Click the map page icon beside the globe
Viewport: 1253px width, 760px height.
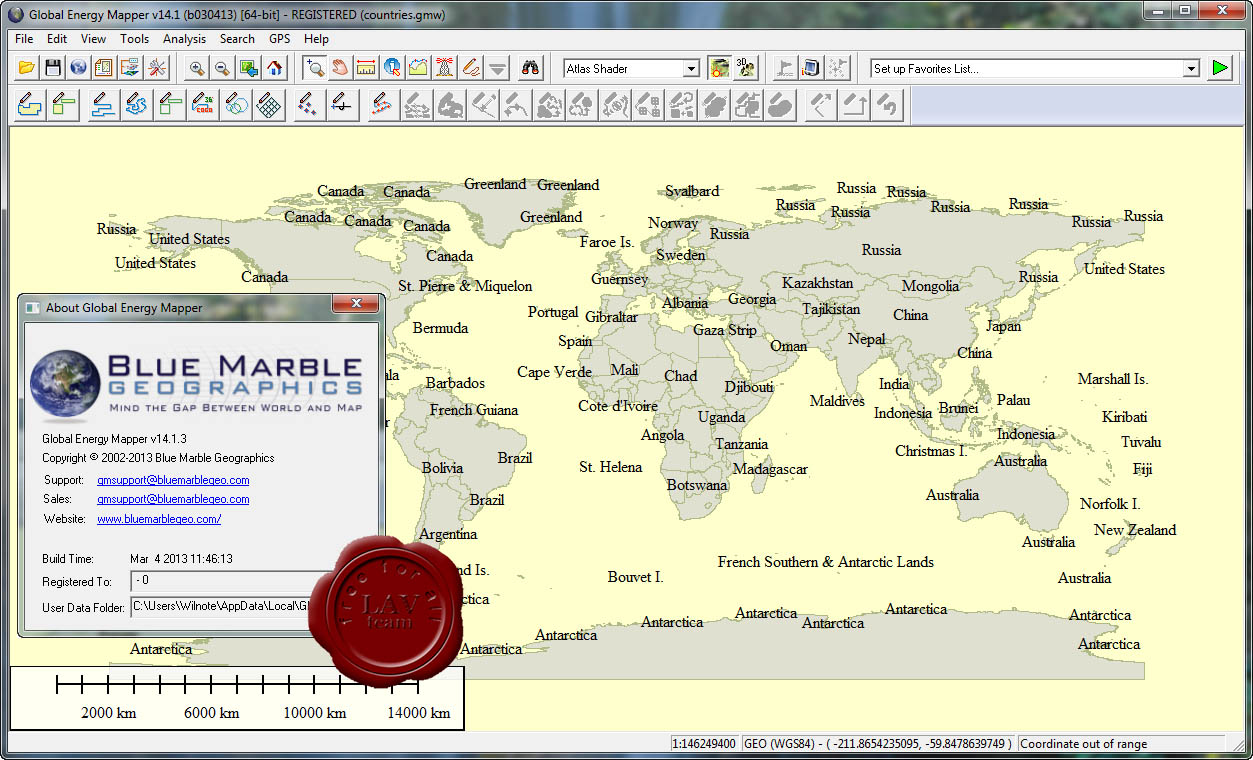coord(104,68)
